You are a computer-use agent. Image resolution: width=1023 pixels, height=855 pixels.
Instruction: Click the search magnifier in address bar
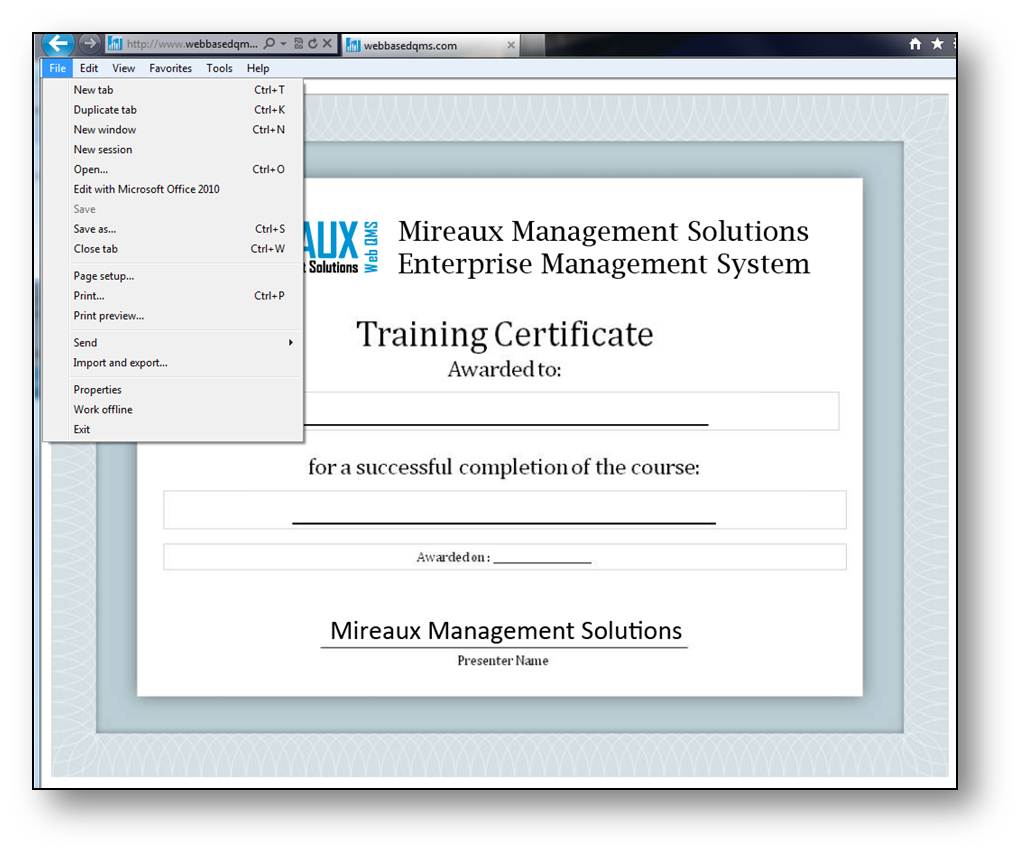coord(269,44)
